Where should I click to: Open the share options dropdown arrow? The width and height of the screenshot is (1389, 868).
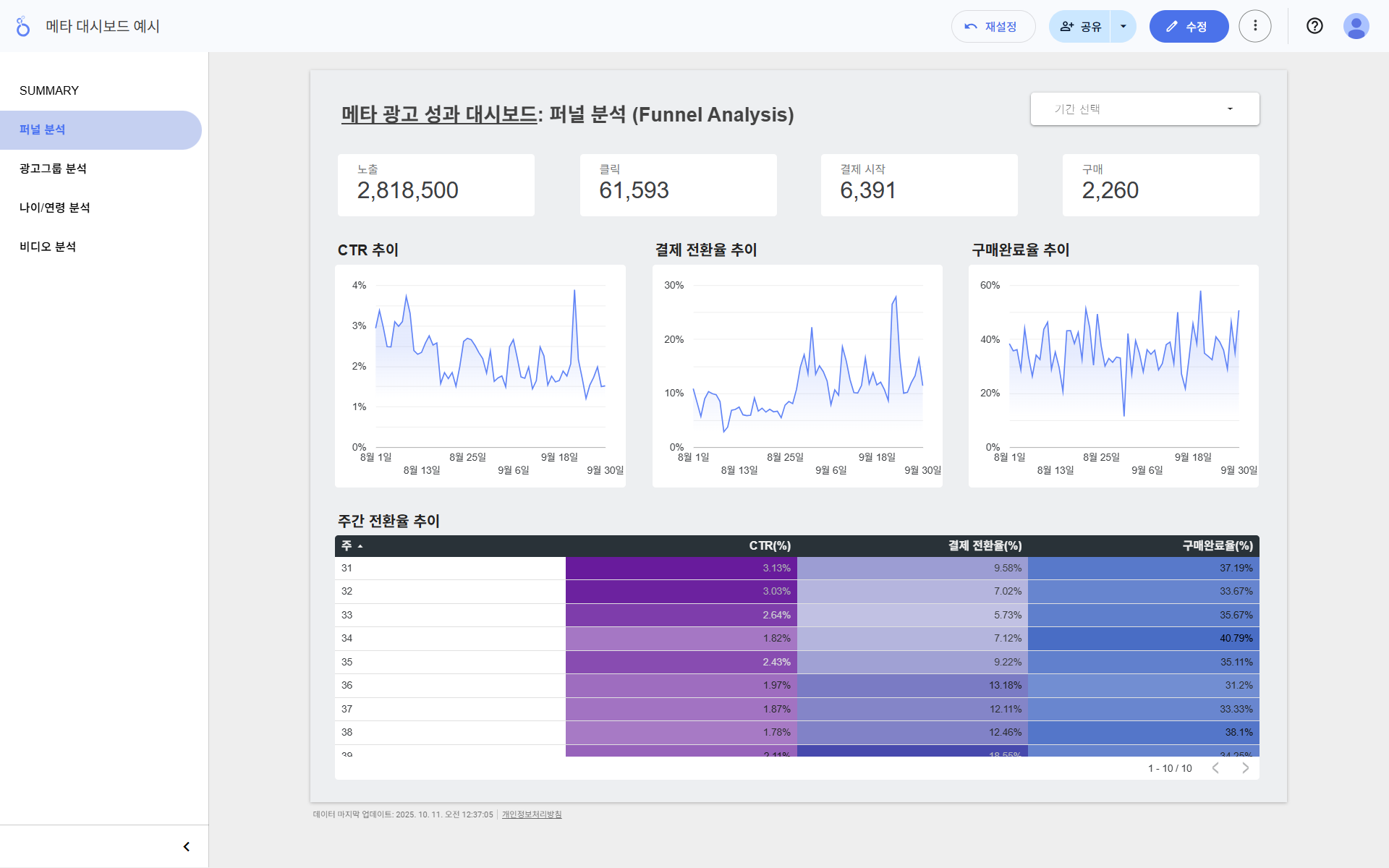(x=1123, y=27)
